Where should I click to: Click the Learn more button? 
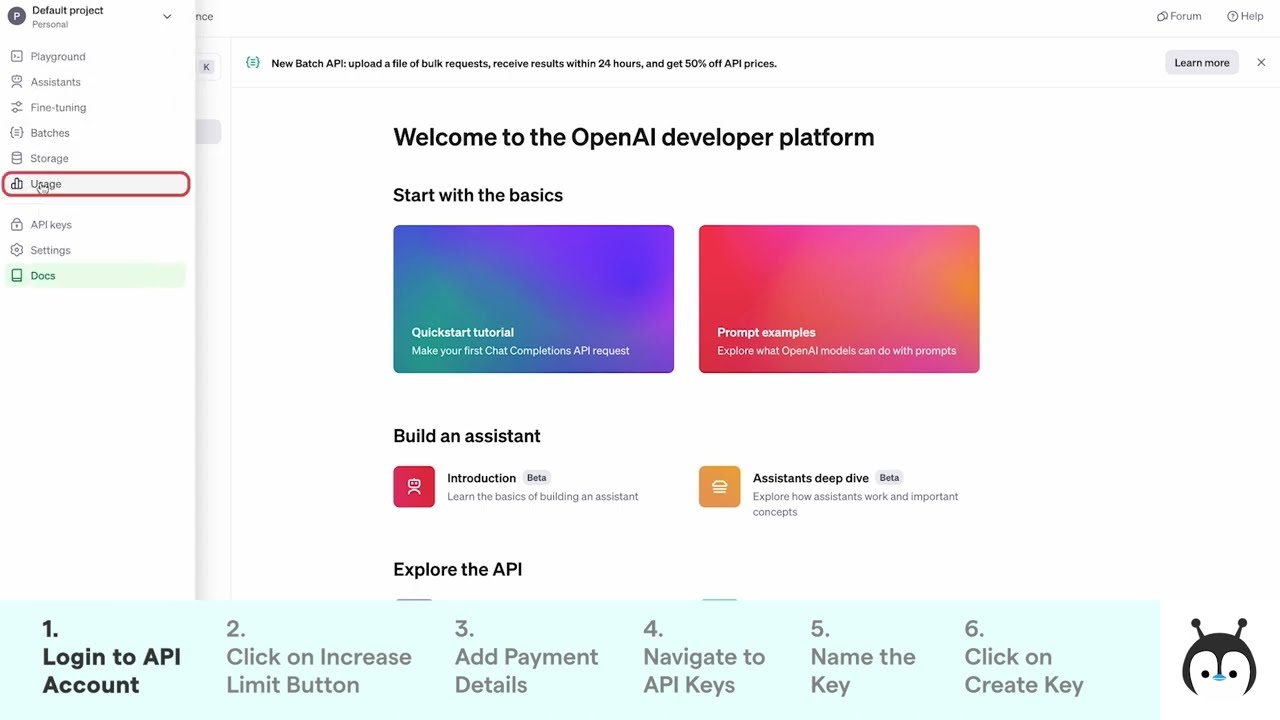click(x=1201, y=63)
